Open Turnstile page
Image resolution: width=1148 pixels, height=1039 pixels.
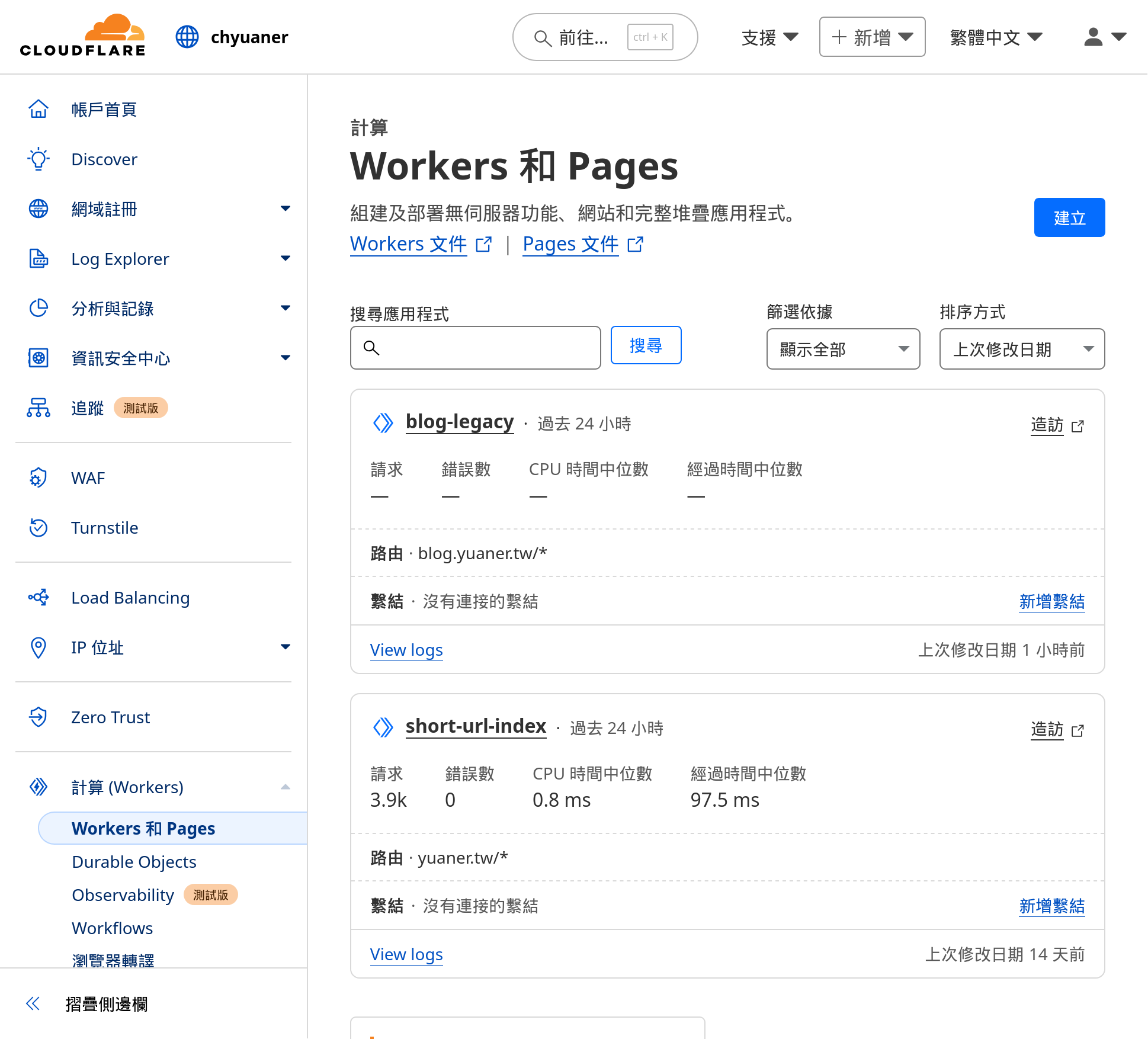click(x=104, y=528)
